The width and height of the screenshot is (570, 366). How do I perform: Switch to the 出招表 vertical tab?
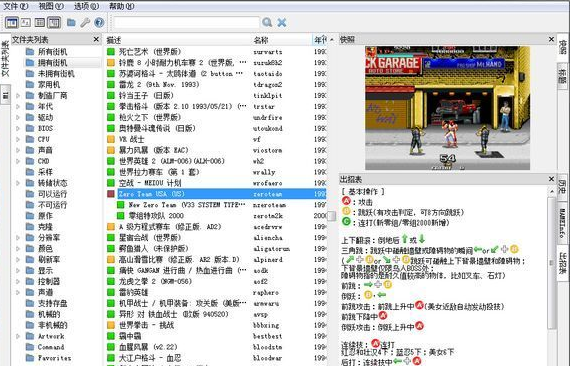point(562,264)
